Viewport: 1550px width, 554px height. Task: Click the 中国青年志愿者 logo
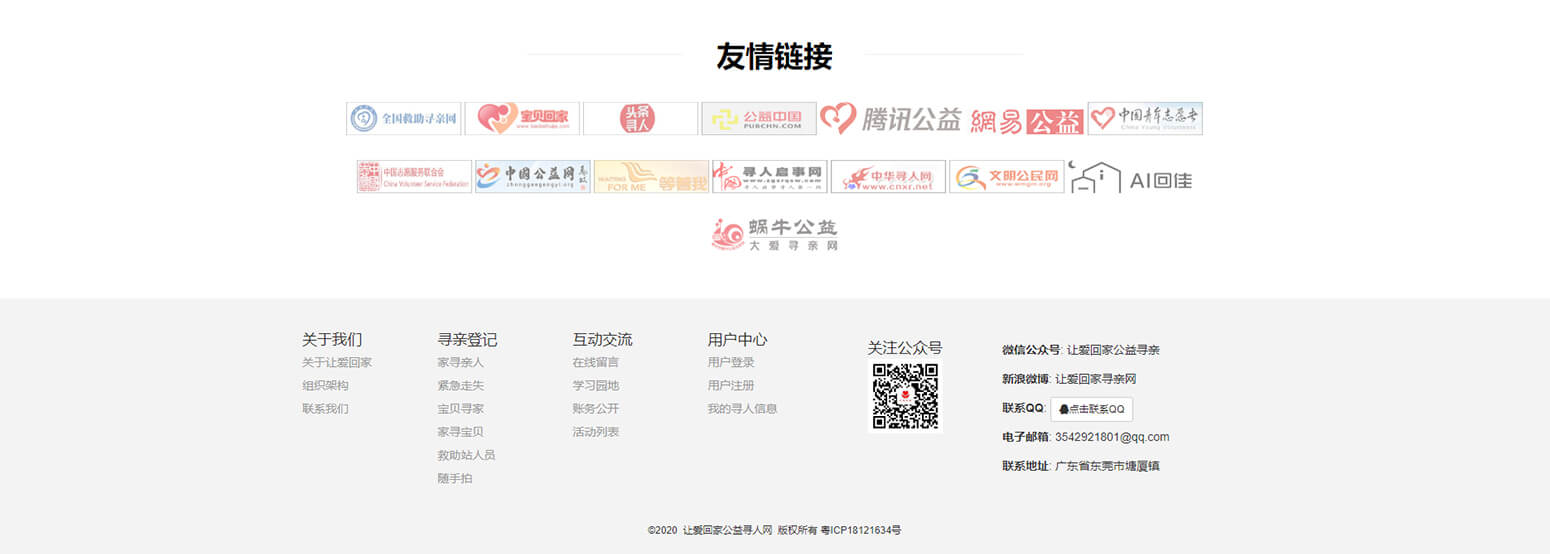pos(1145,119)
